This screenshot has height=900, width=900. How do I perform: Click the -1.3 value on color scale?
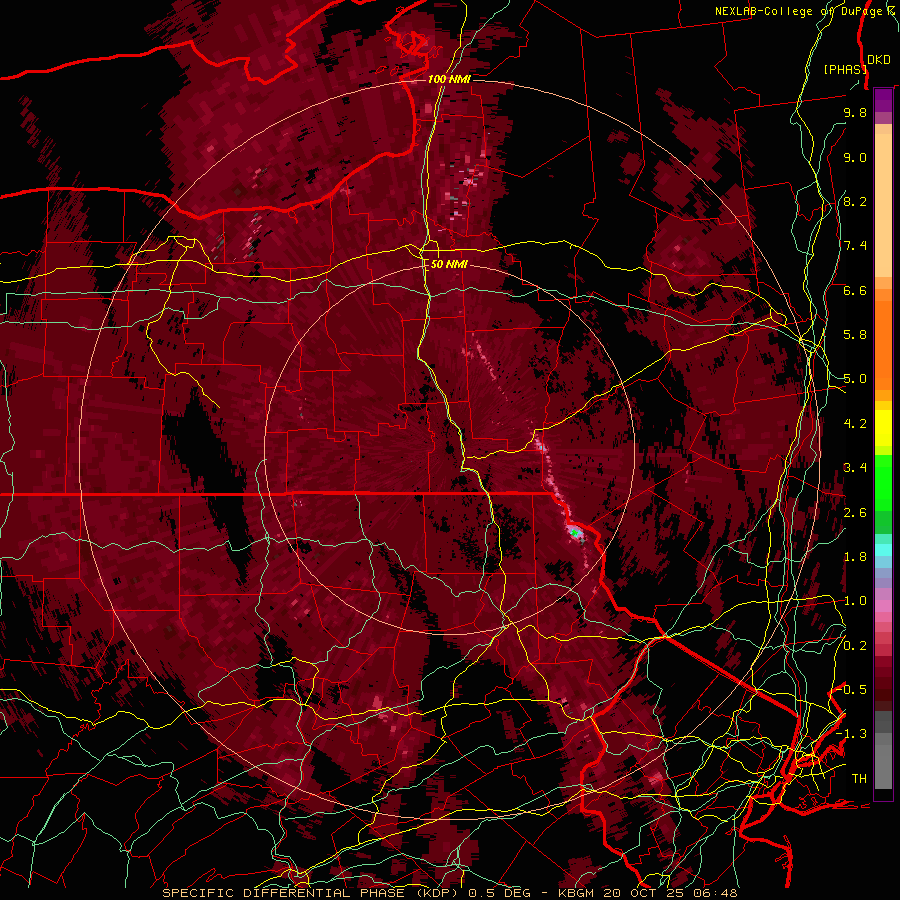pos(852,734)
